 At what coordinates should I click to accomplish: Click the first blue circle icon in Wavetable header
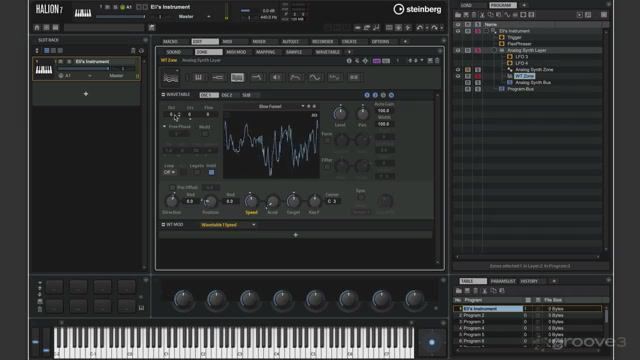pos(367,95)
